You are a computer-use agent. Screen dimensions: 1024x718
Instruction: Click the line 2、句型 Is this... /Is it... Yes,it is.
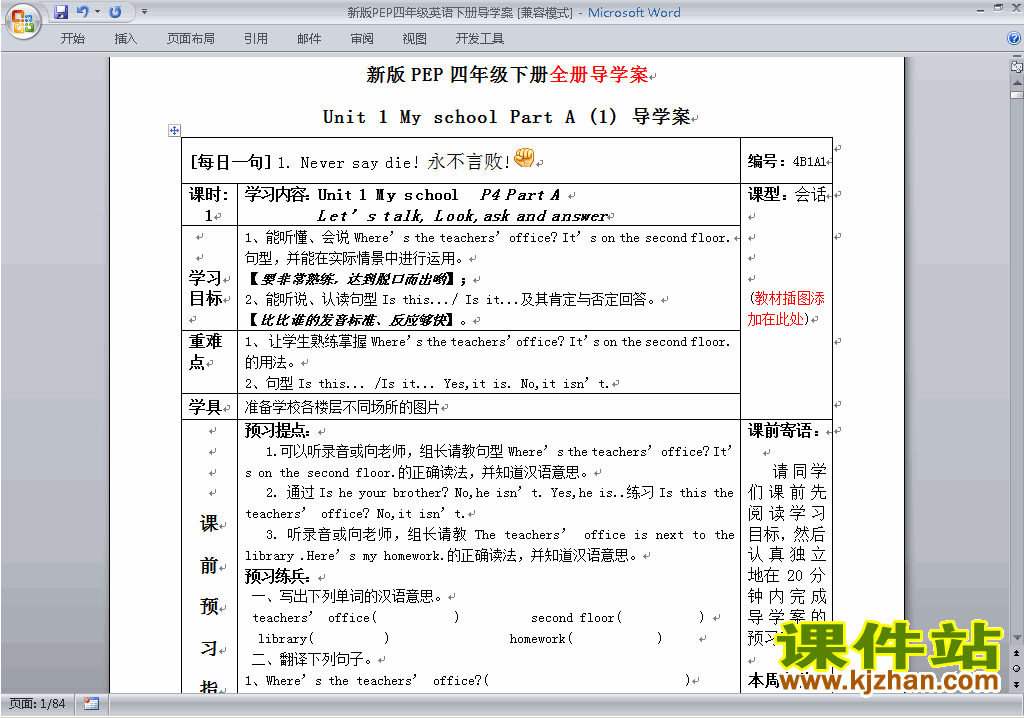(378, 383)
